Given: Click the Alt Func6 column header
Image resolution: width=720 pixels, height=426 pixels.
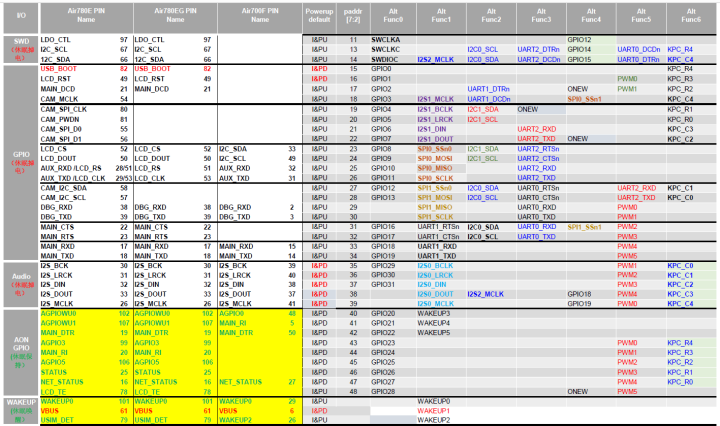Looking at the screenshot, I should pos(691,17).
